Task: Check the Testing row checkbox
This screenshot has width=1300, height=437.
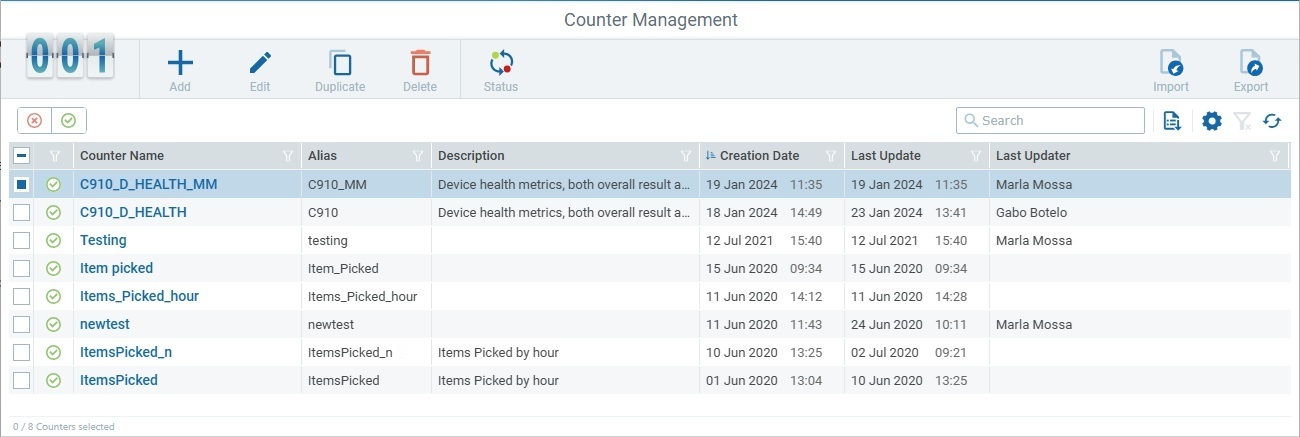Action: coord(22,240)
